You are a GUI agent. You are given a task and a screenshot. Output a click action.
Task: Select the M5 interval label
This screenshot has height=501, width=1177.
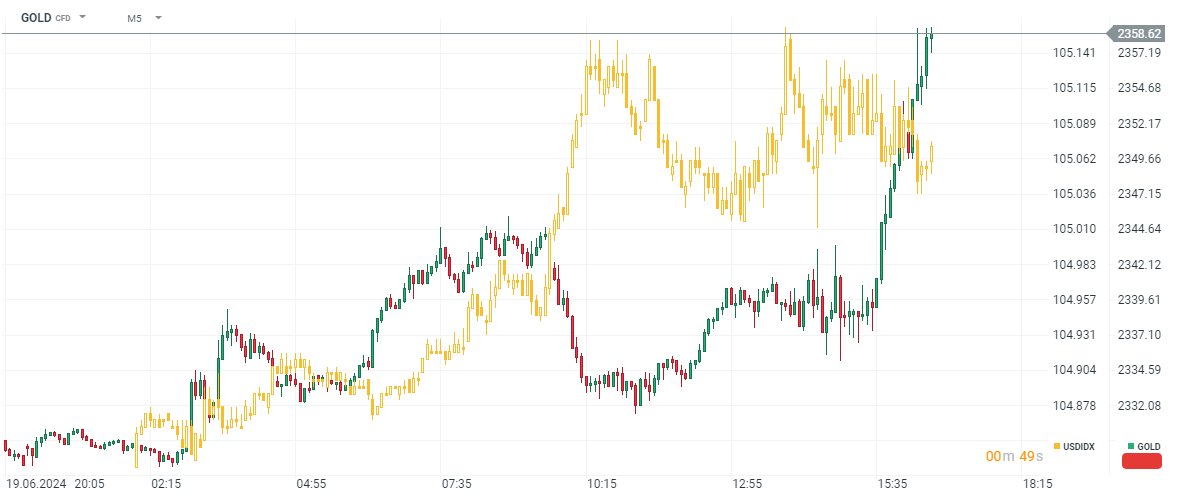(134, 18)
